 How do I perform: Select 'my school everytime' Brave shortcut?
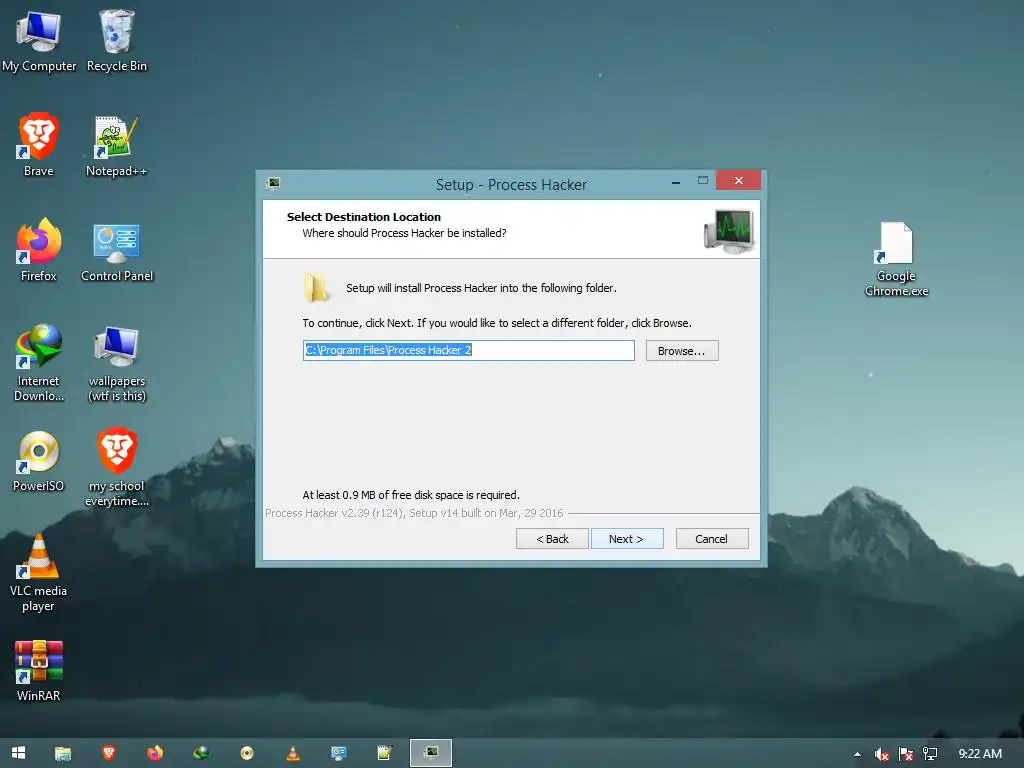click(x=117, y=468)
